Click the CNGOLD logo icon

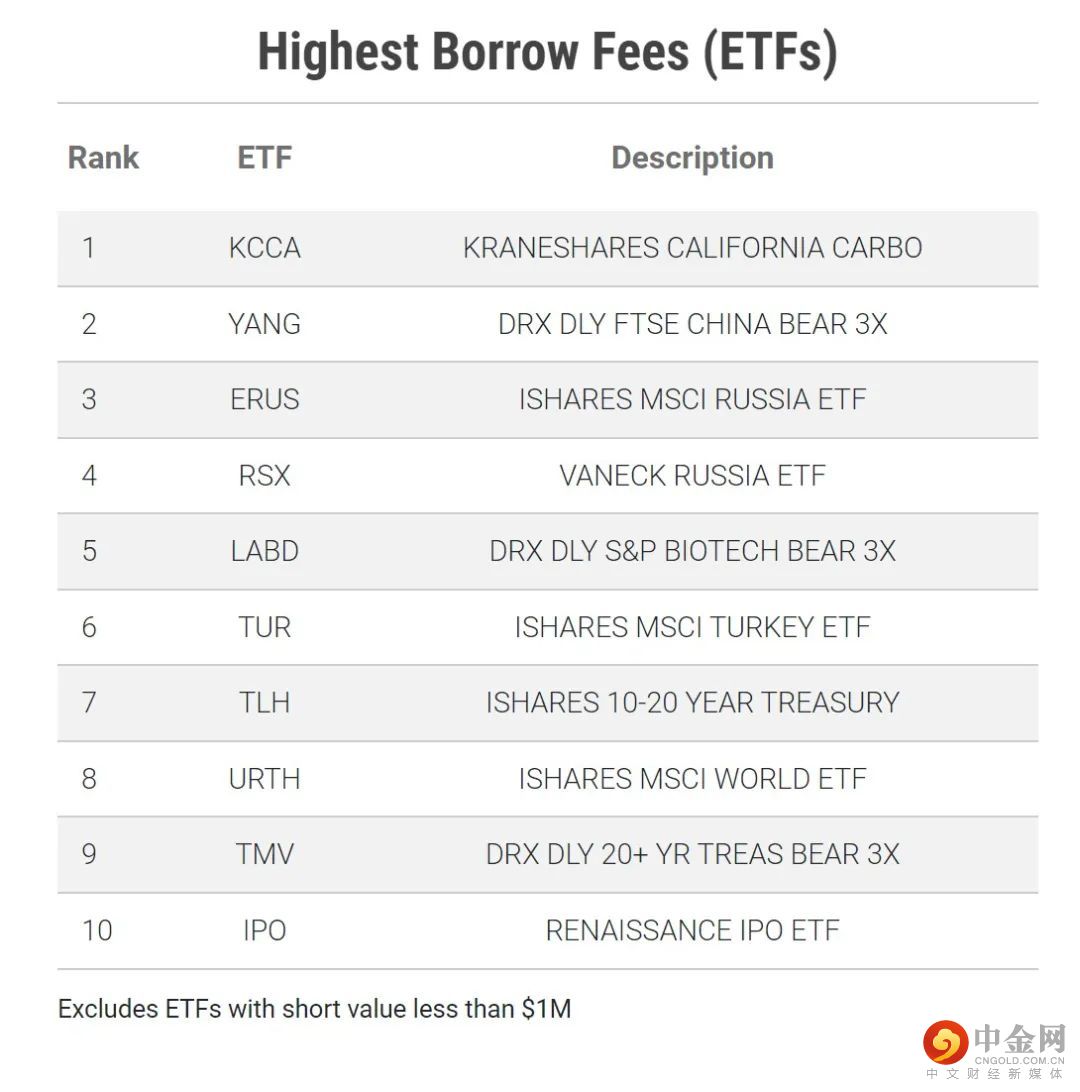tap(945, 1042)
